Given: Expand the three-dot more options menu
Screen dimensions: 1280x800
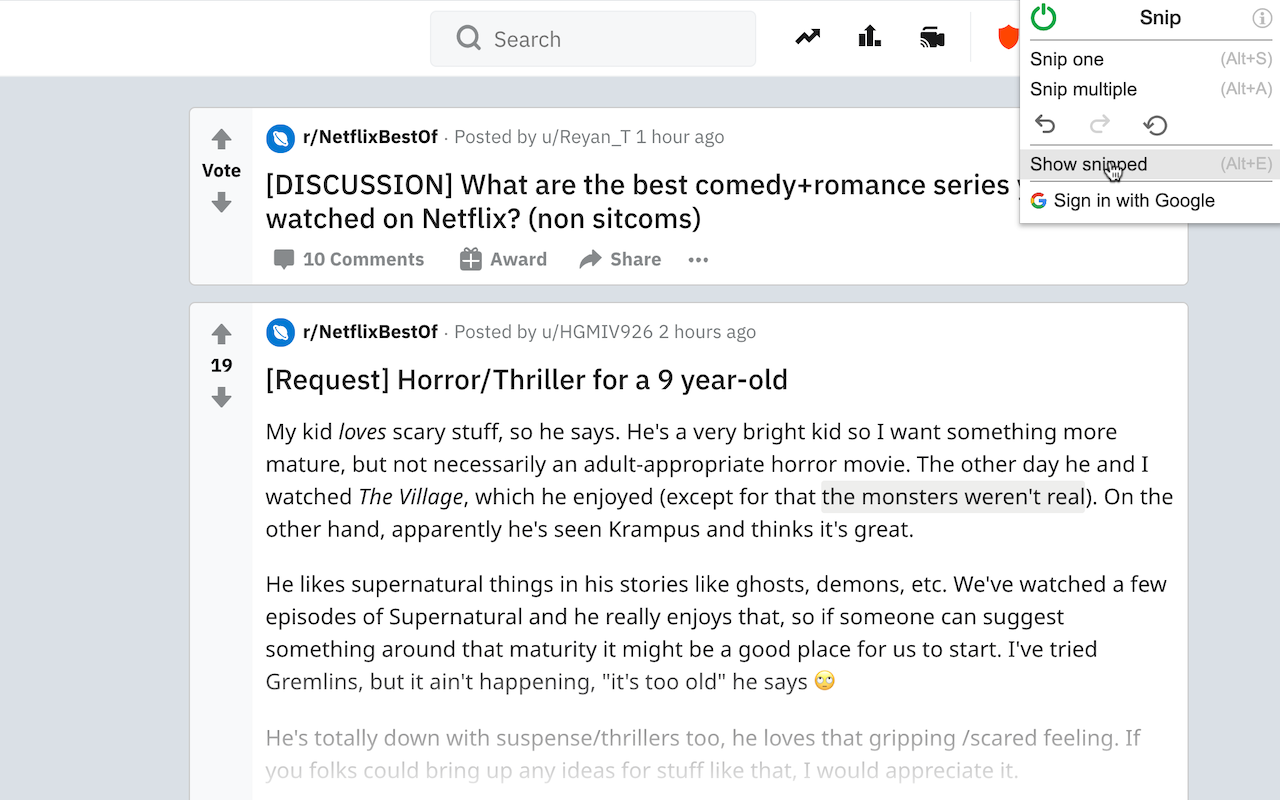Looking at the screenshot, I should pos(698,260).
